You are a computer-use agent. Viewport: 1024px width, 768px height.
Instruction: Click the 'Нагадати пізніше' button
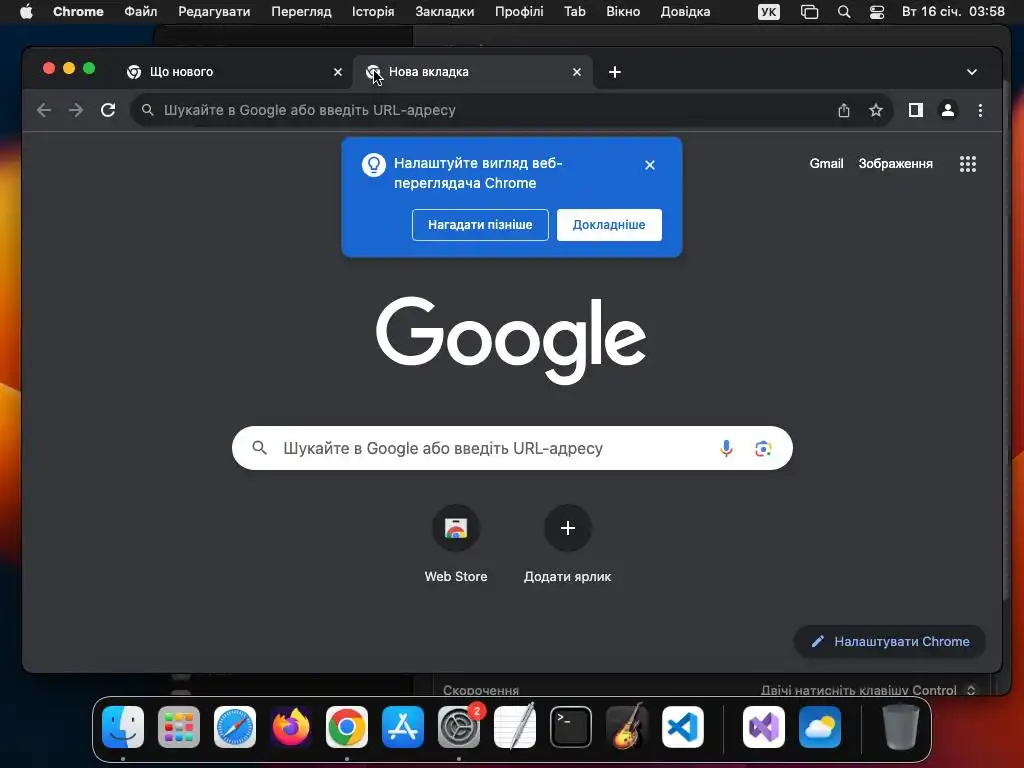coord(480,225)
